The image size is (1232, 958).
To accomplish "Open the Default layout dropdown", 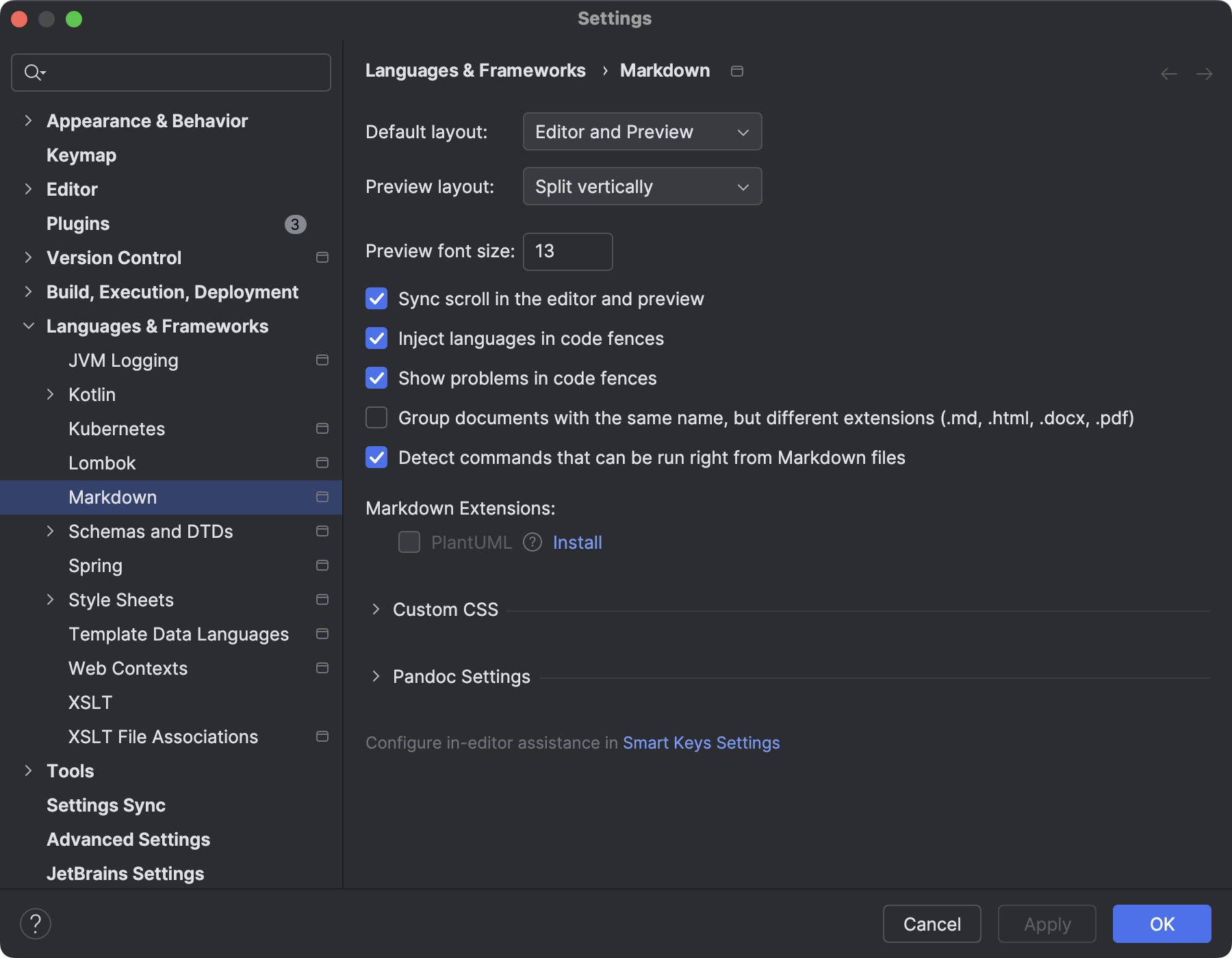I will point(641,131).
